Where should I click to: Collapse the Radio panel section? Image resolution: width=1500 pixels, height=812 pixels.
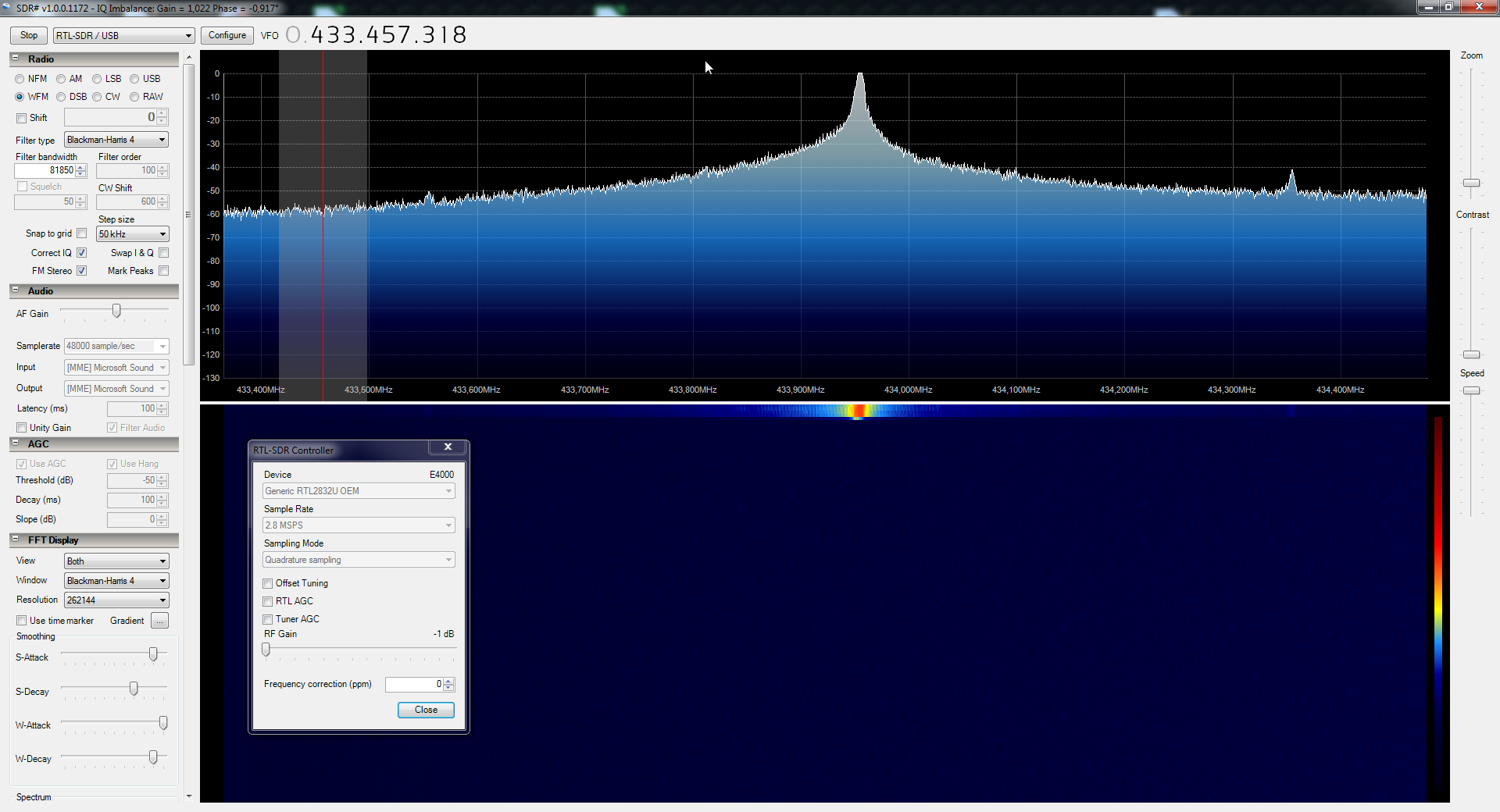(15, 59)
